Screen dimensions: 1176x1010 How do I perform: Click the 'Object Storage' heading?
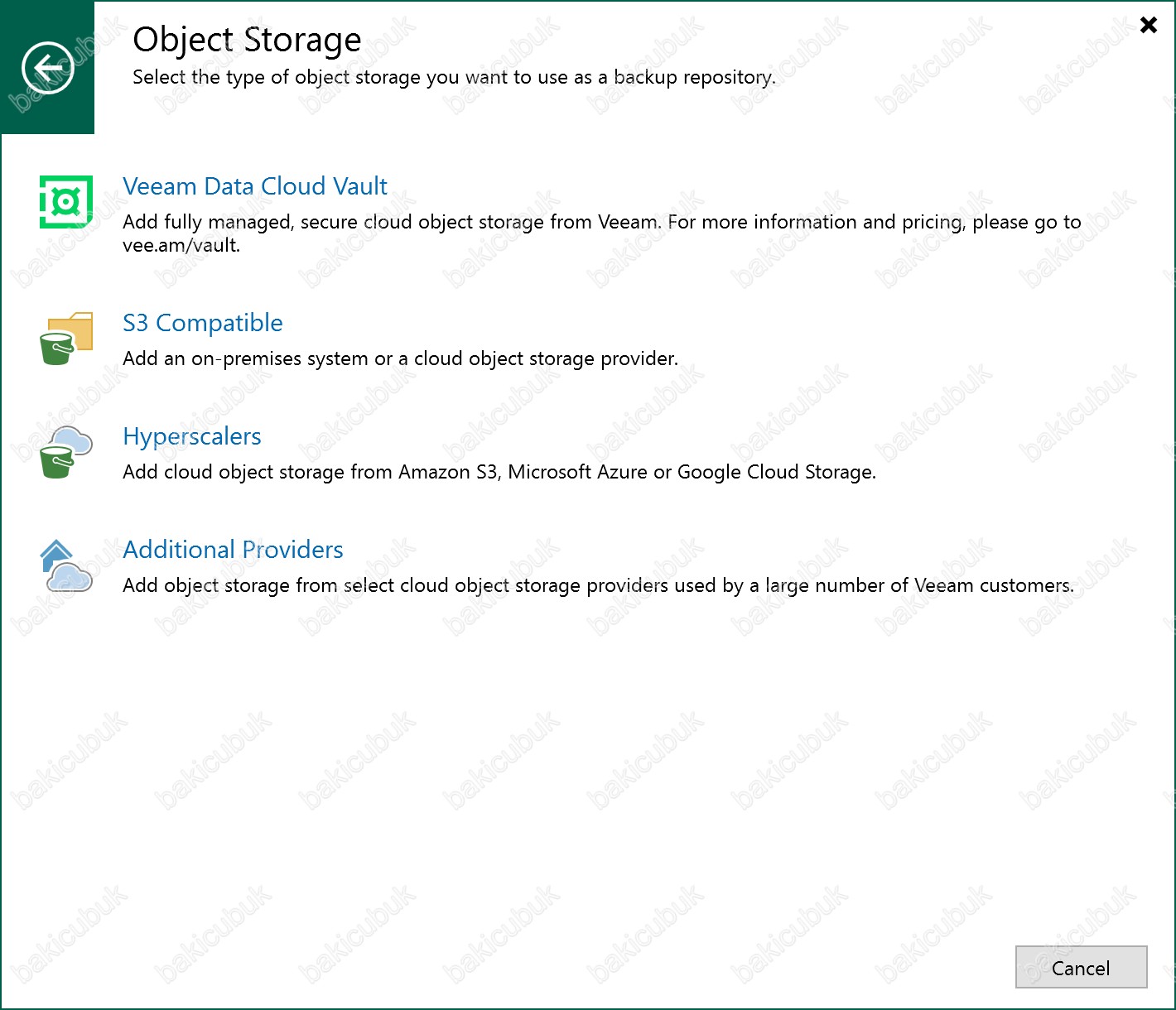tap(247, 40)
